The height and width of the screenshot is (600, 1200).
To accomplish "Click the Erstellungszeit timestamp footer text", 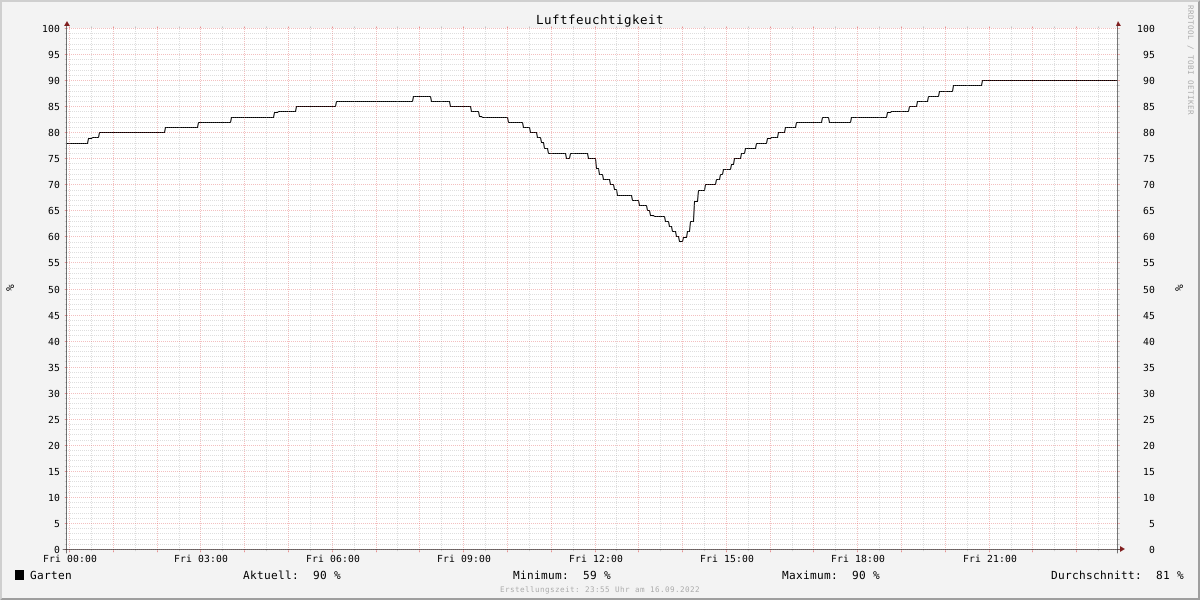I will pos(600,590).
